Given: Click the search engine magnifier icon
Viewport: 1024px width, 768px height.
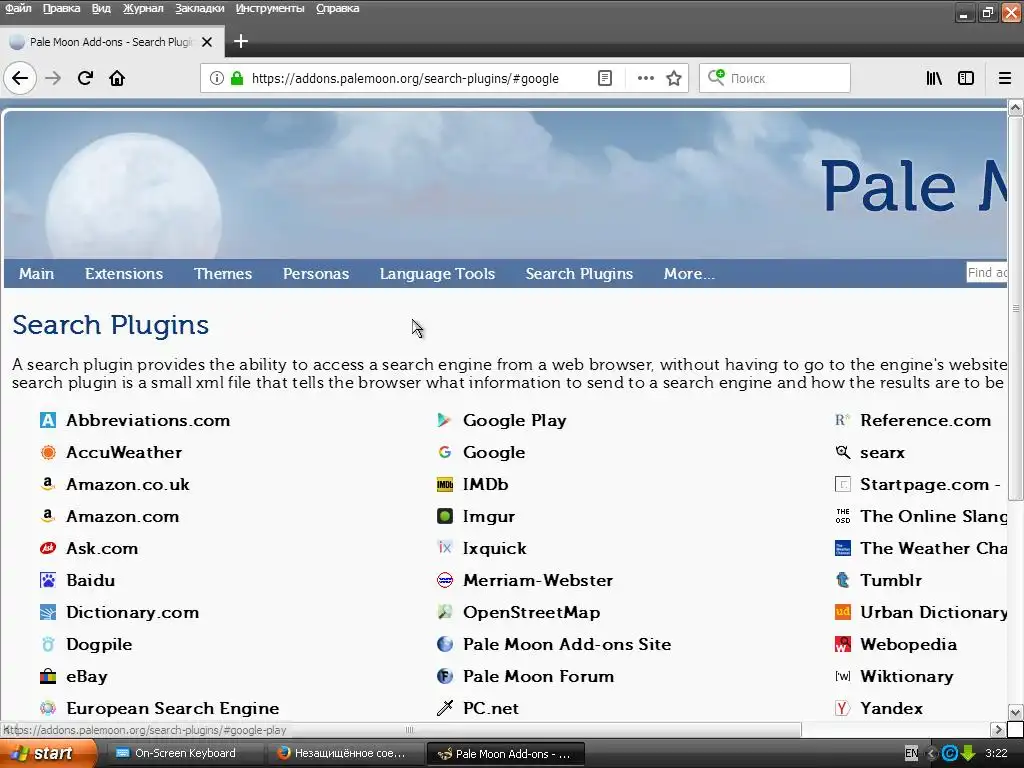Looking at the screenshot, I should point(716,77).
